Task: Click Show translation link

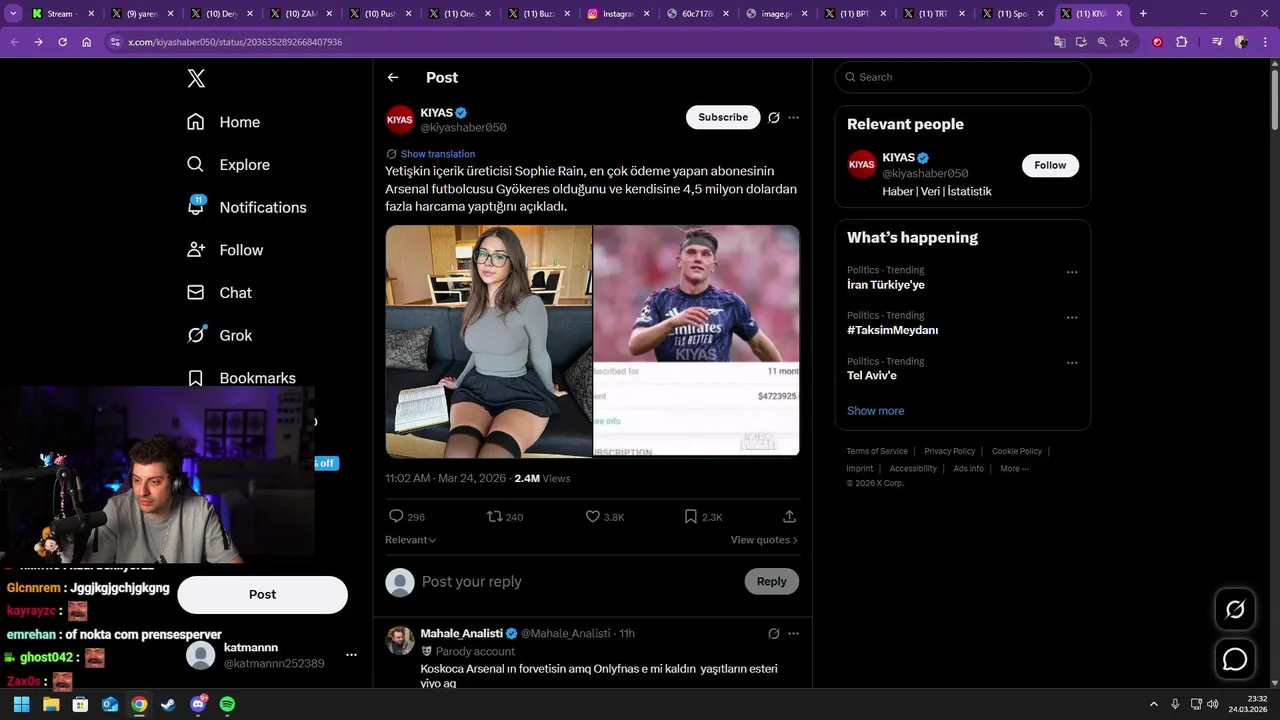Action: (x=438, y=154)
